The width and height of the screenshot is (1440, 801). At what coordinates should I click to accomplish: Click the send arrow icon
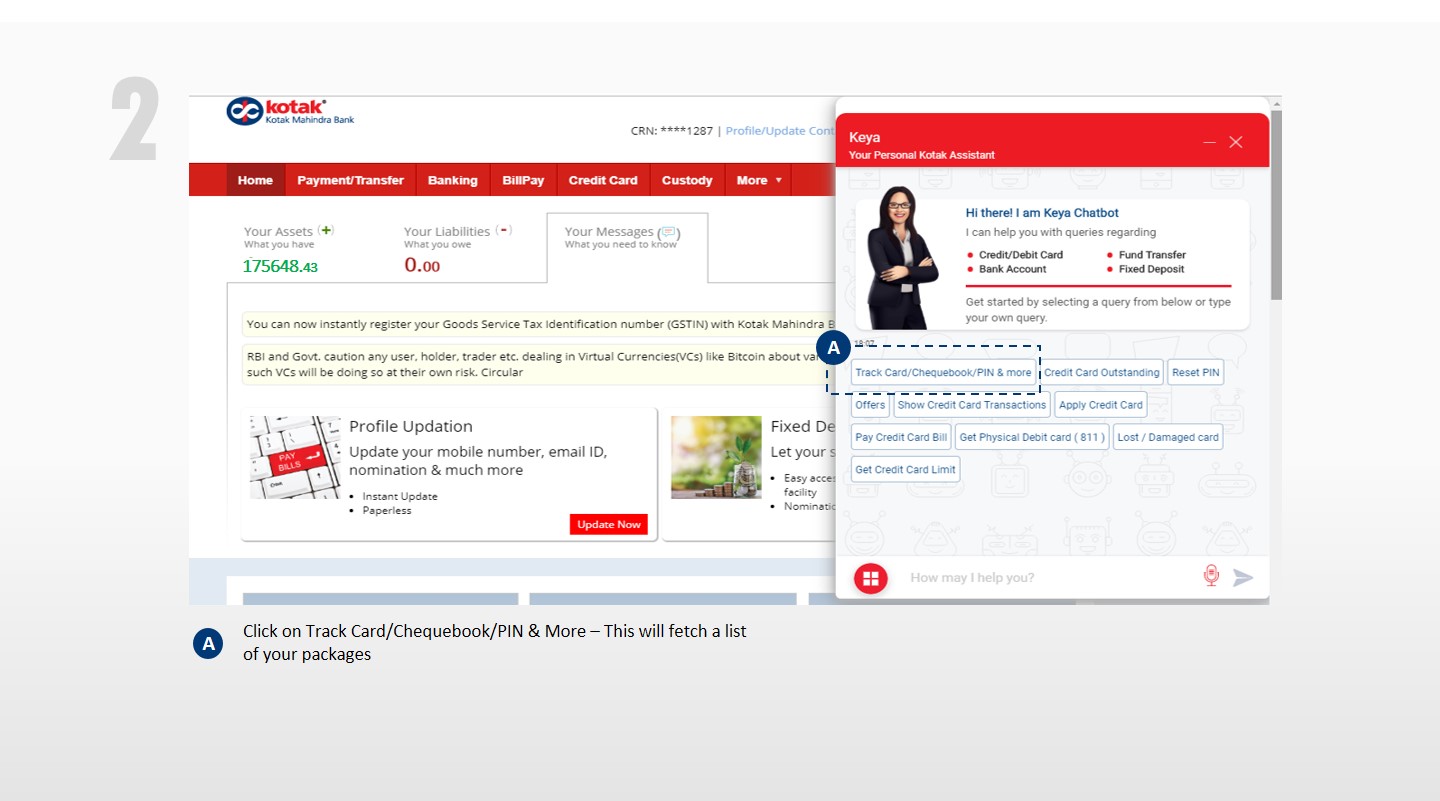(x=1243, y=577)
